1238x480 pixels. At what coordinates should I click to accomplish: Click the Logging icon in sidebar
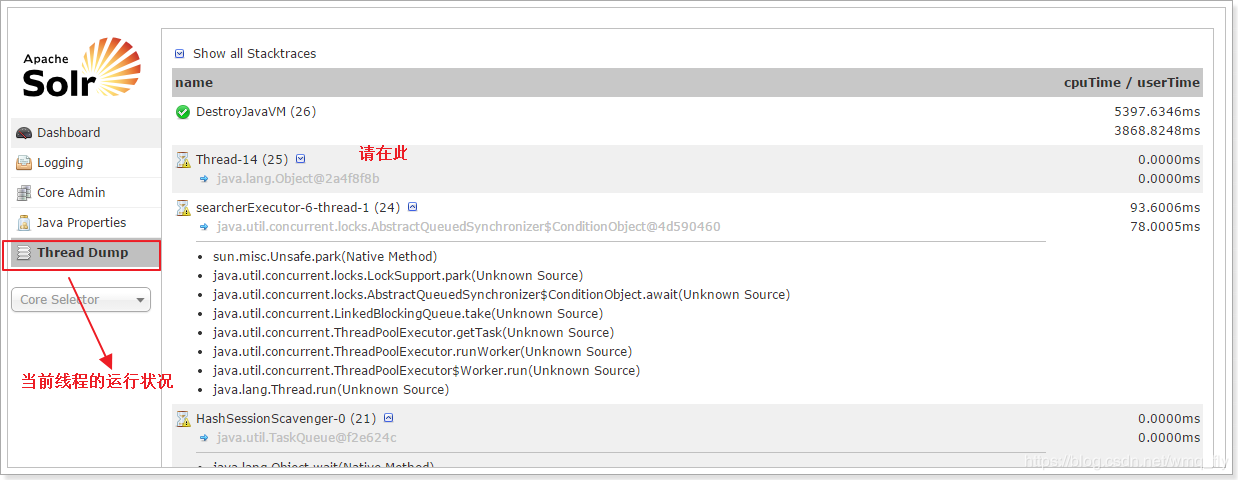coord(24,163)
